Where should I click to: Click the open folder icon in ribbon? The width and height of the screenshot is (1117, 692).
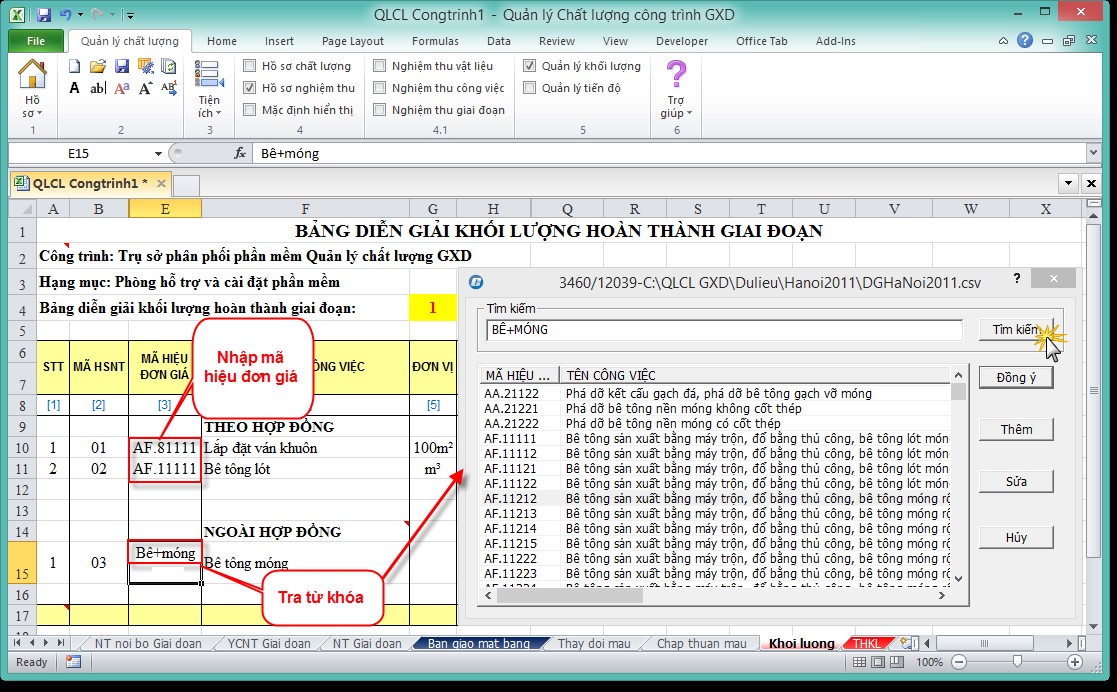[x=98, y=66]
